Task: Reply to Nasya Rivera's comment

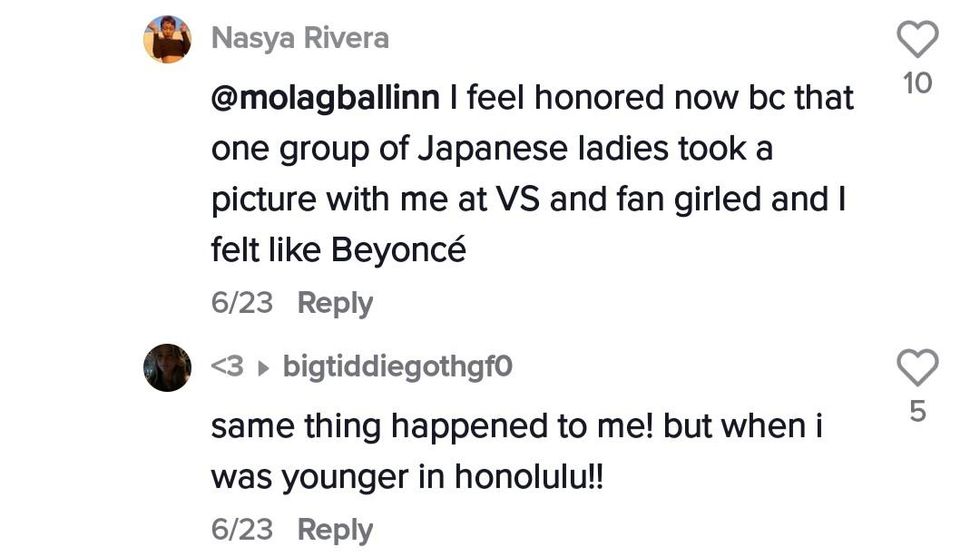Action: pyautogui.click(x=335, y=303)
